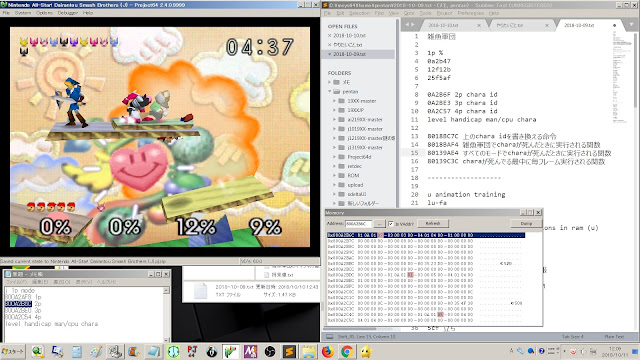Open Project64 Options menu
The width and height of the screenshot is (640, 360).
tap(44, 13)
